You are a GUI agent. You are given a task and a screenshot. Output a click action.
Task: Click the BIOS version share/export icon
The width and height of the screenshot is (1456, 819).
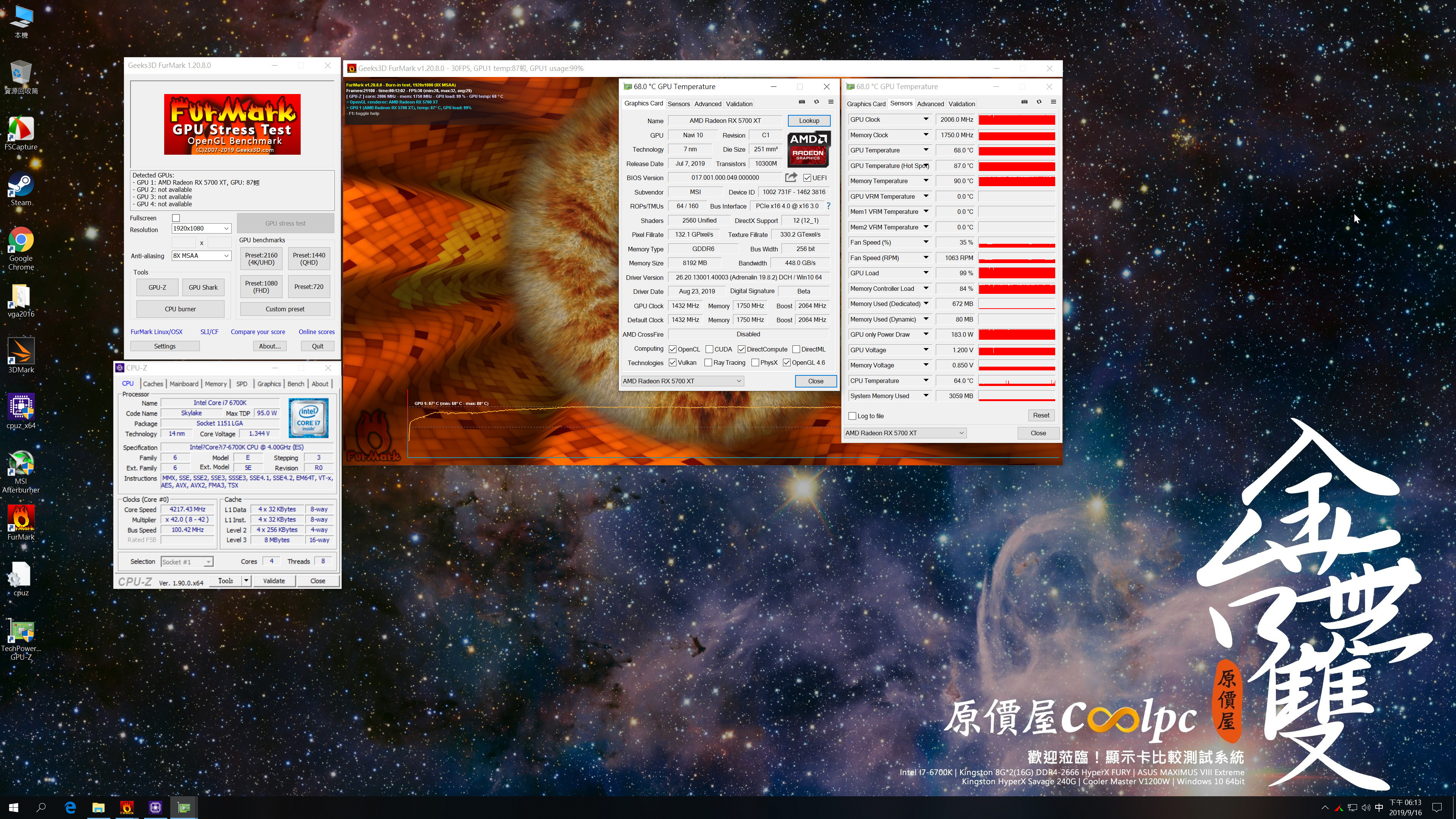pyautogui.click(x=791, y=177)
